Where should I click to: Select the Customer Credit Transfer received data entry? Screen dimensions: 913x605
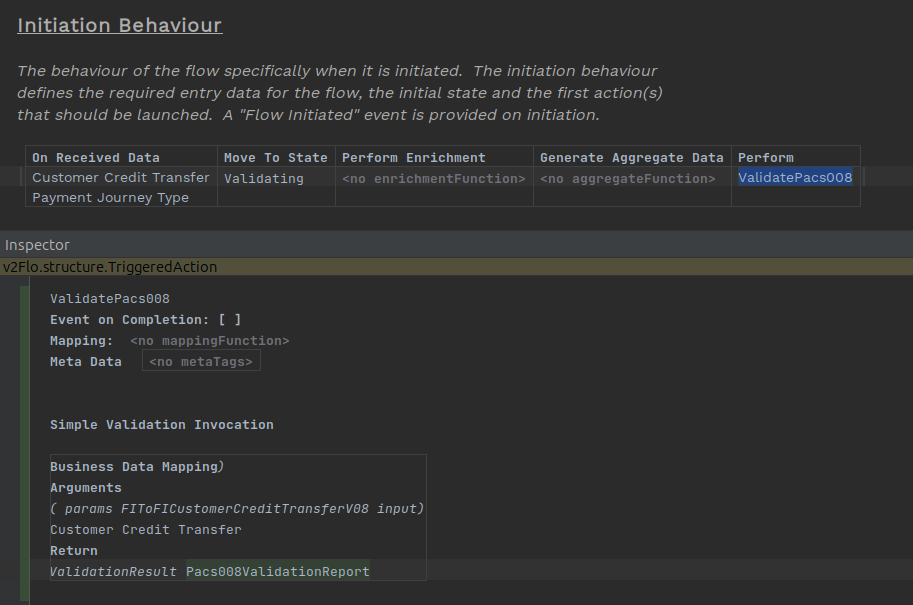point(120,177)
